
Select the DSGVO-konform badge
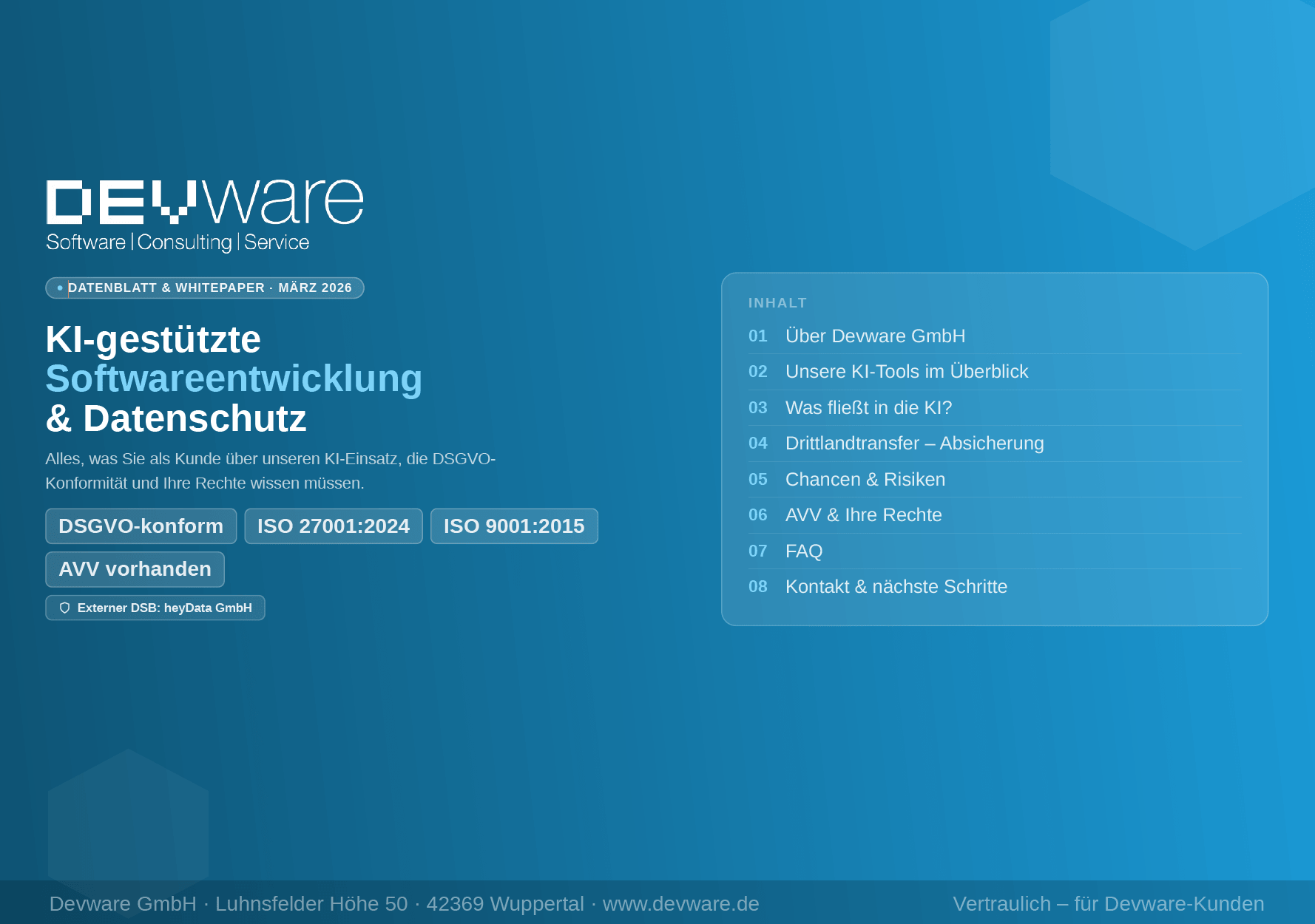[141, 526]
